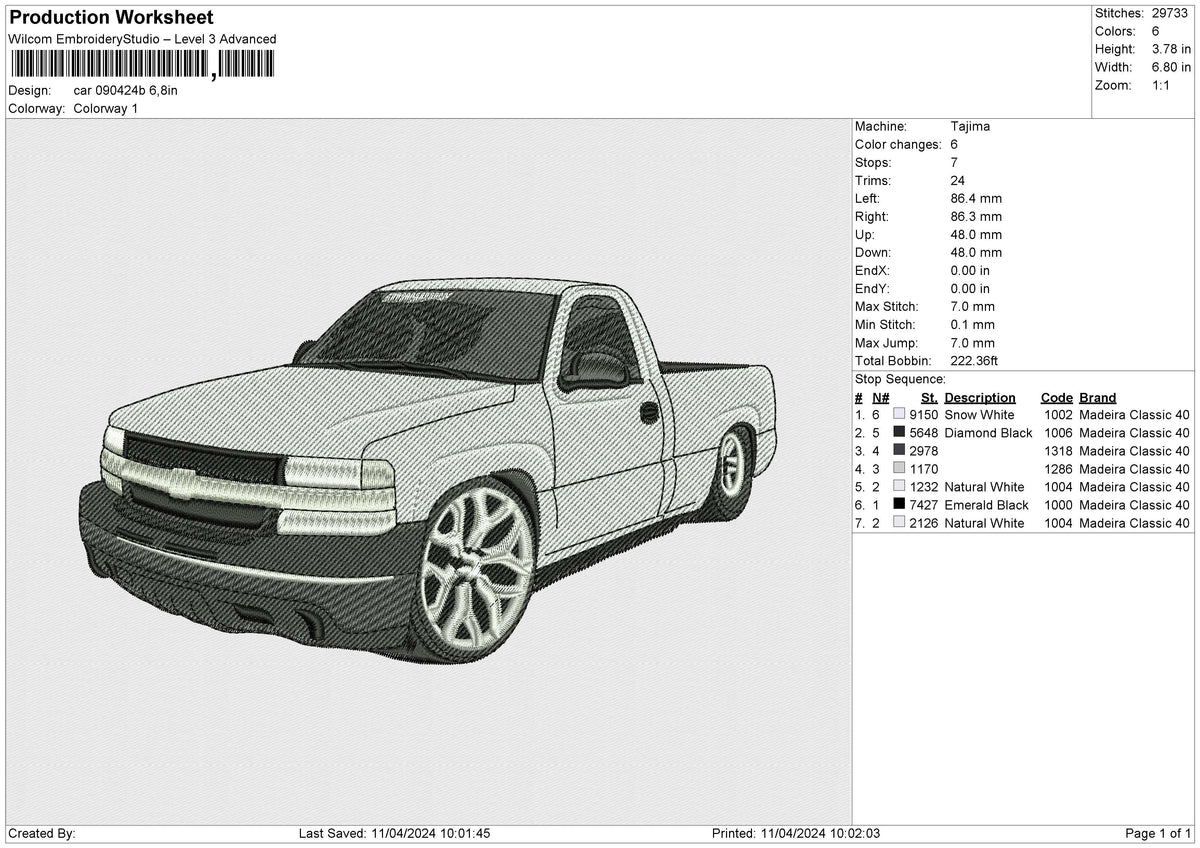This screenshot has height=848, width=1200.
Task: Click the 'Stop Sequence:' heading
Action: (x=900, y=379)
